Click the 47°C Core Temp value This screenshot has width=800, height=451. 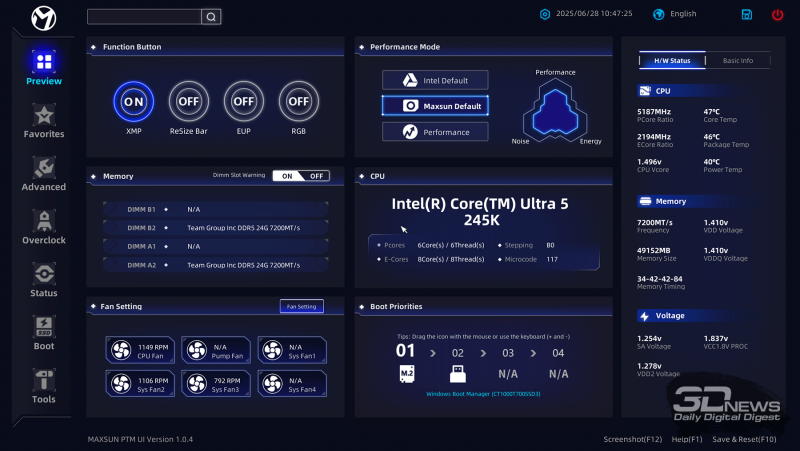click(711, 112)
